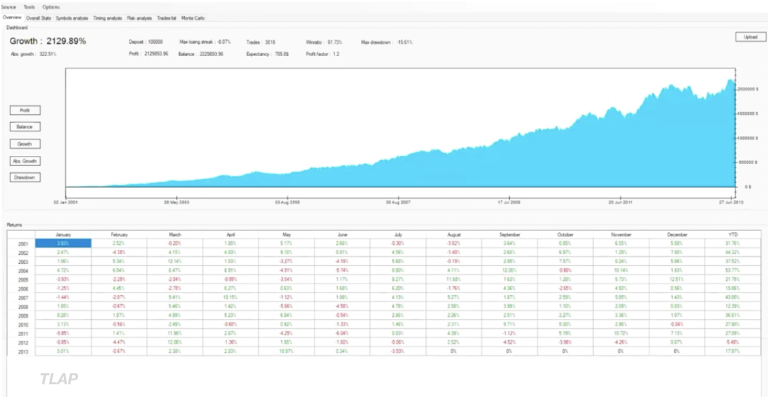Click the Growth 2129.89% headline value
The width and height of the screenshot is (768, 398).
(48, 41)
